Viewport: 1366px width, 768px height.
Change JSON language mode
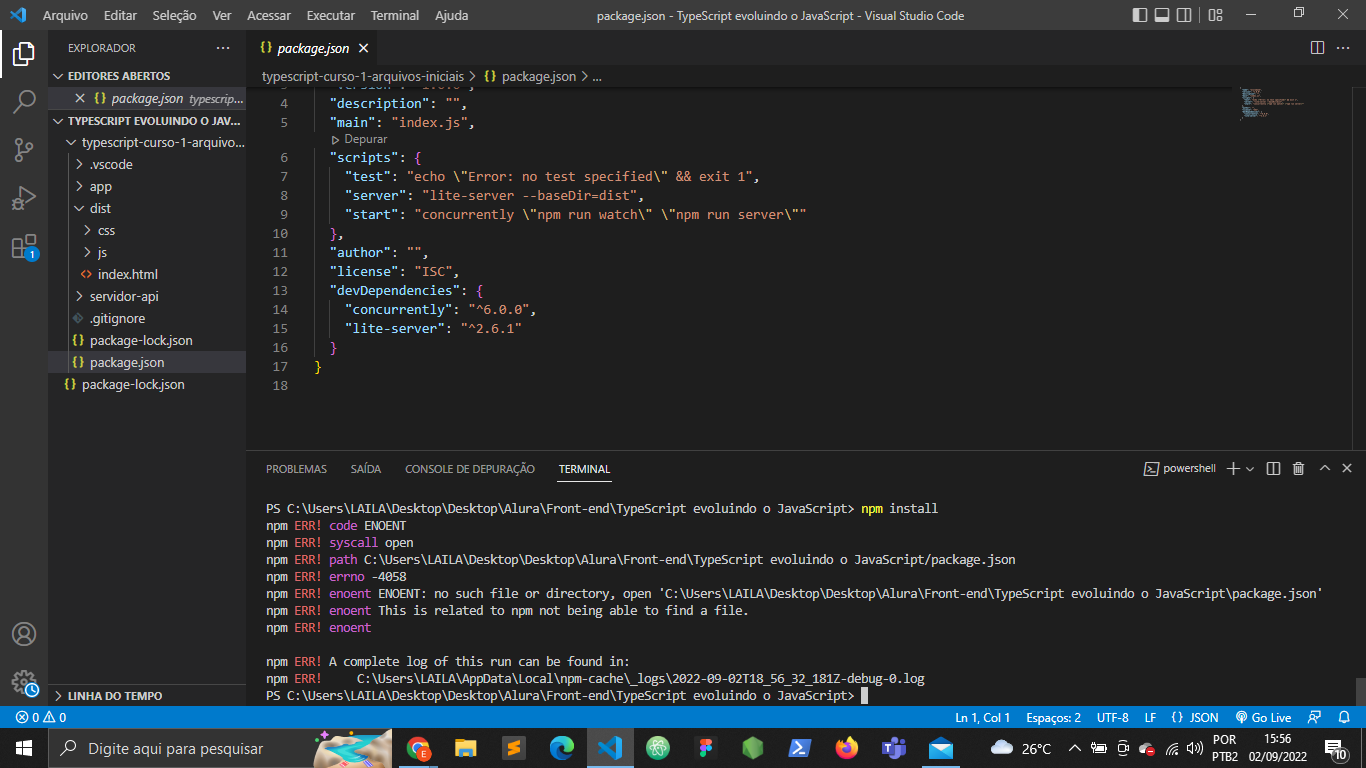click(1195, 717)
